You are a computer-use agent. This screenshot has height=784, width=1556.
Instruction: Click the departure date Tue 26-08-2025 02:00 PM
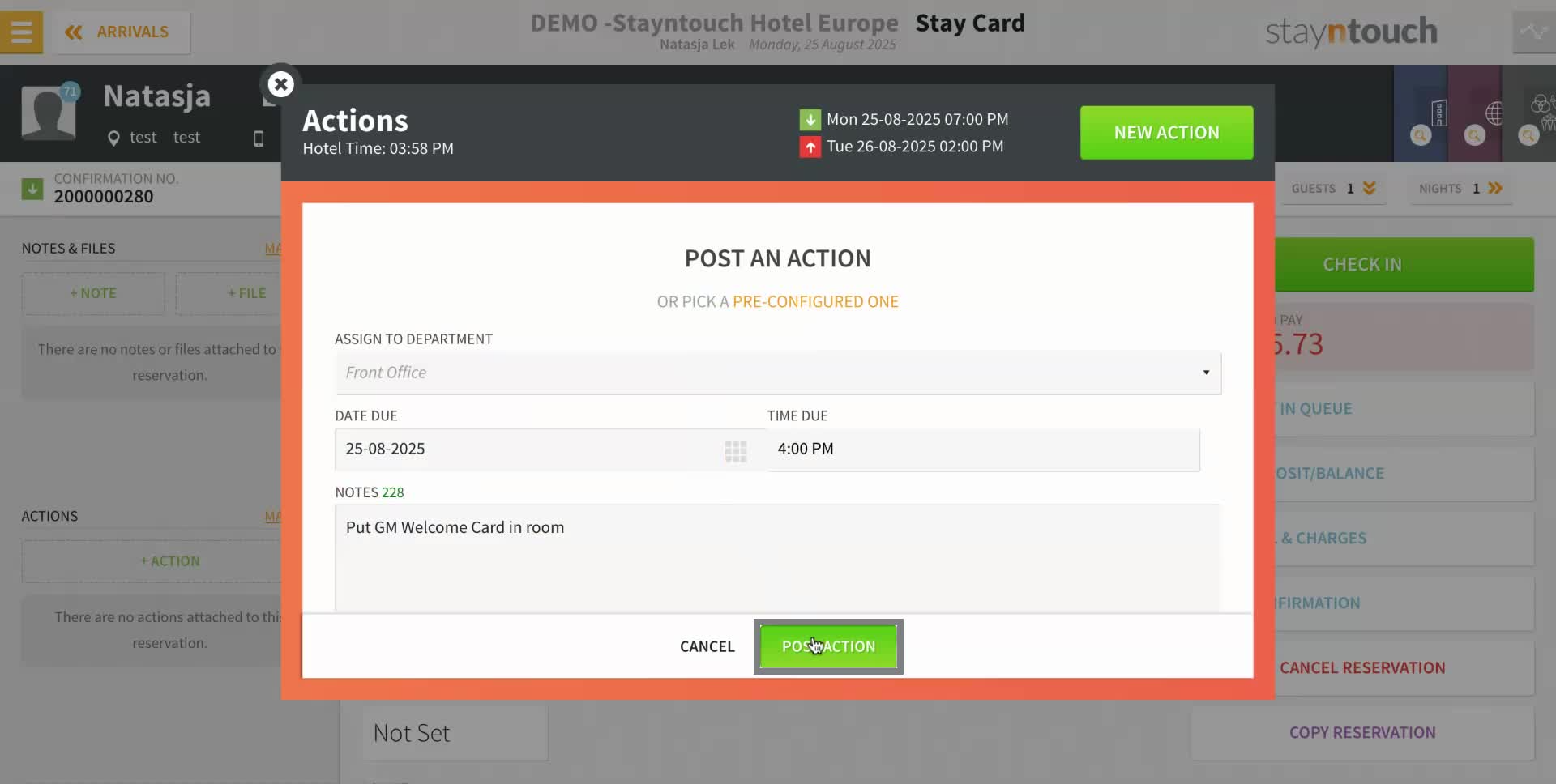pos(915,147)
